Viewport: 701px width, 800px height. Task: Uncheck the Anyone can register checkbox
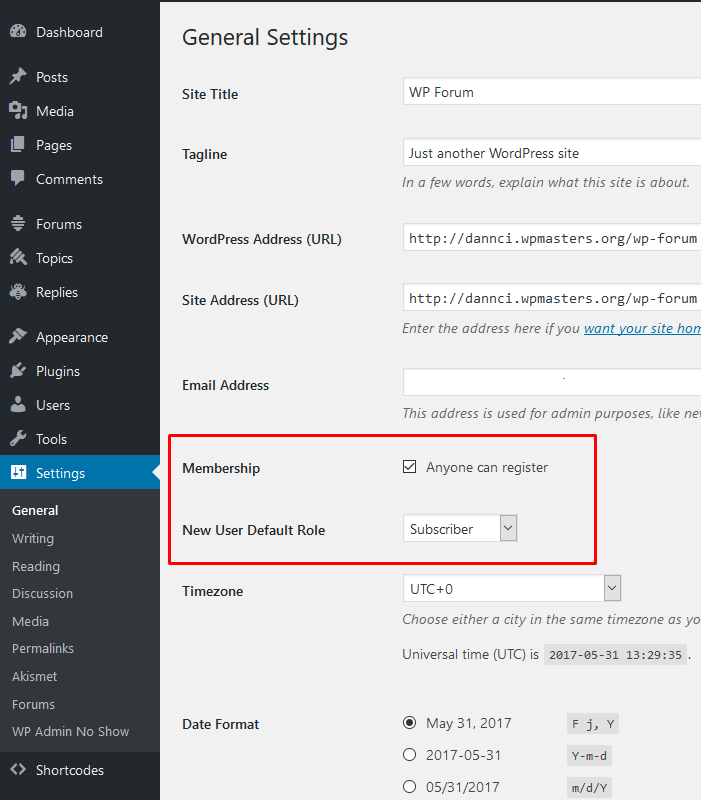click(x=409, y=467)
